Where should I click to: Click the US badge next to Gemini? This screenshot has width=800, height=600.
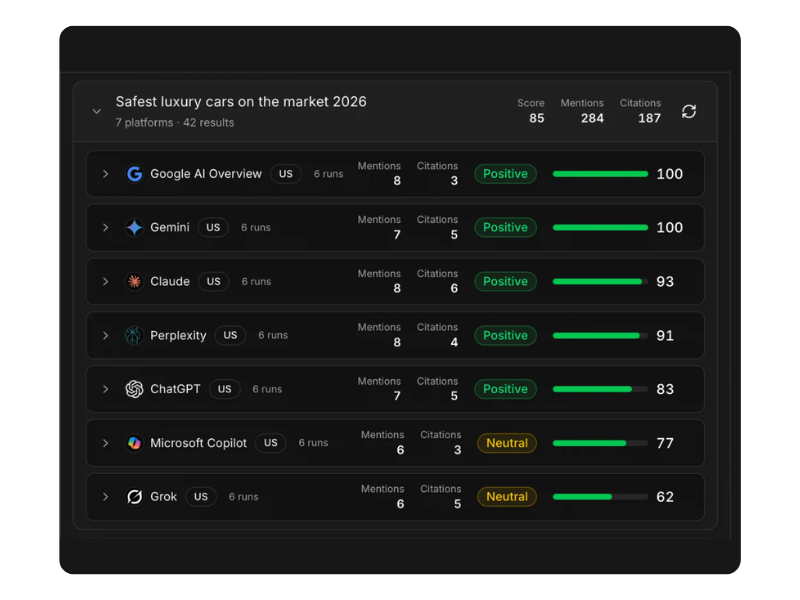[x=213, y=228]
